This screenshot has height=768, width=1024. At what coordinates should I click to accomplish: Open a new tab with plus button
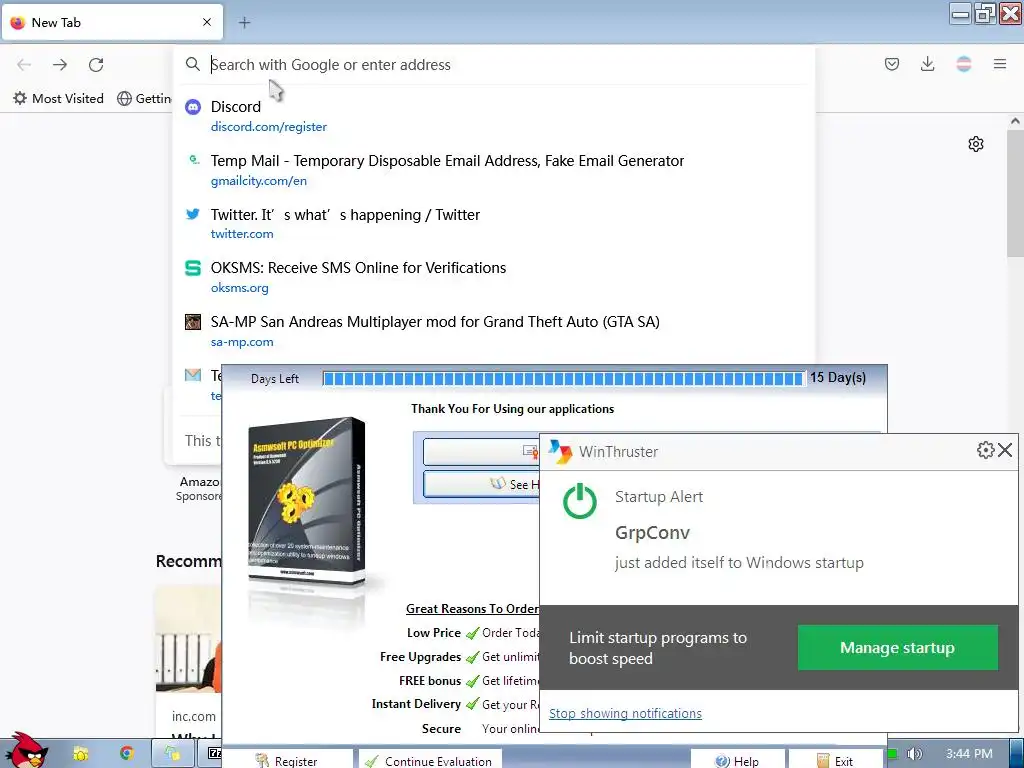pyautogui.click(x=244, y=22)
